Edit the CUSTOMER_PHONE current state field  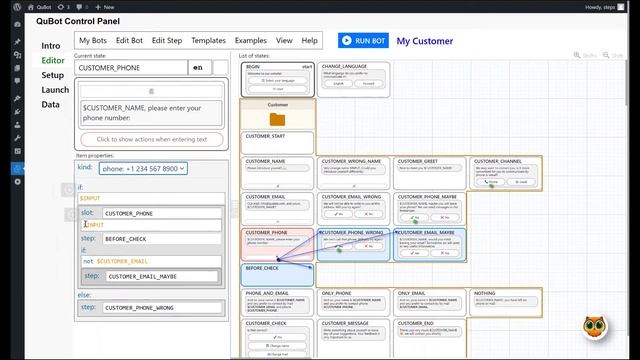(131, 68)
